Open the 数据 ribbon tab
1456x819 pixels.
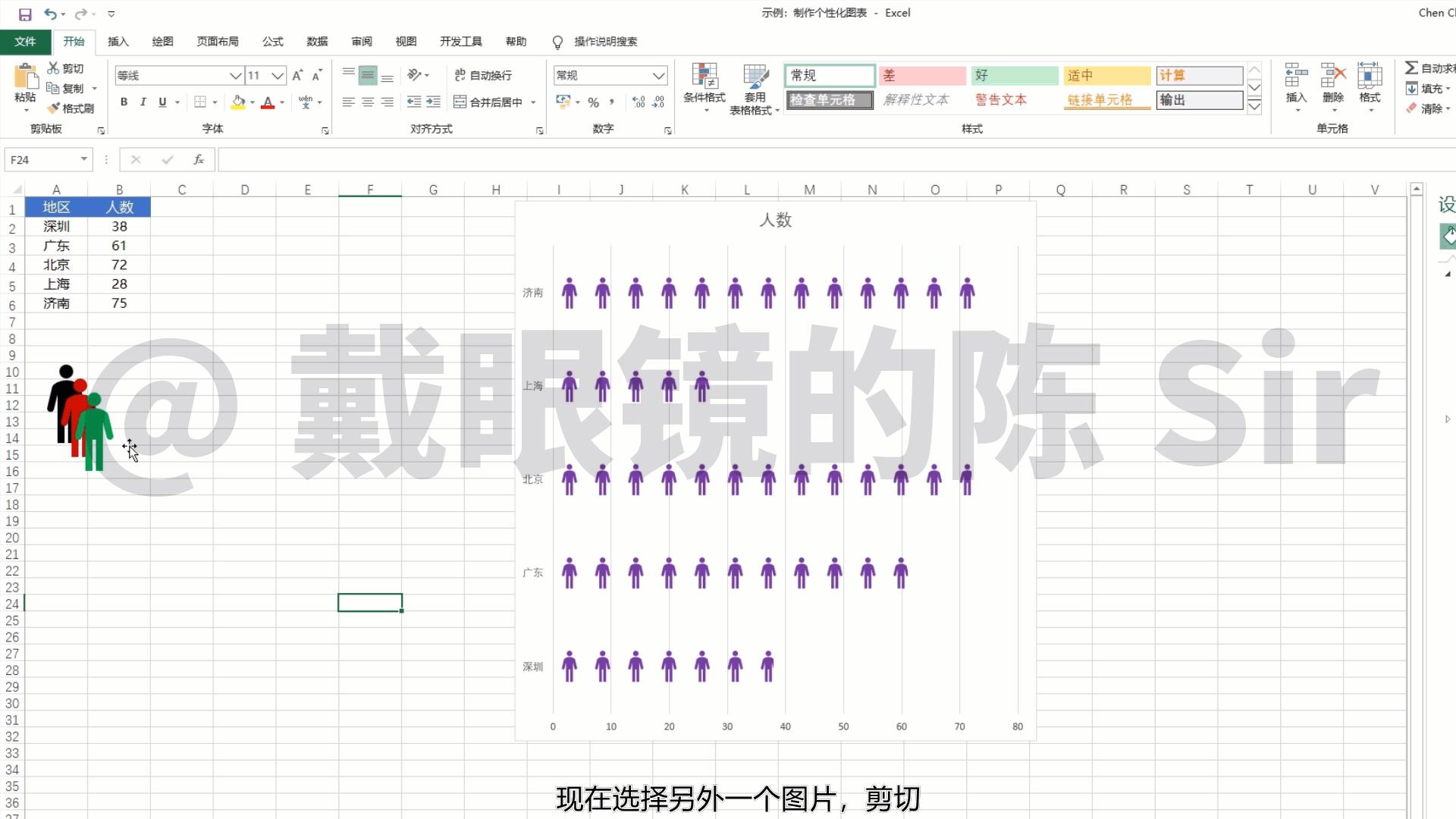[x=318, y=42]
